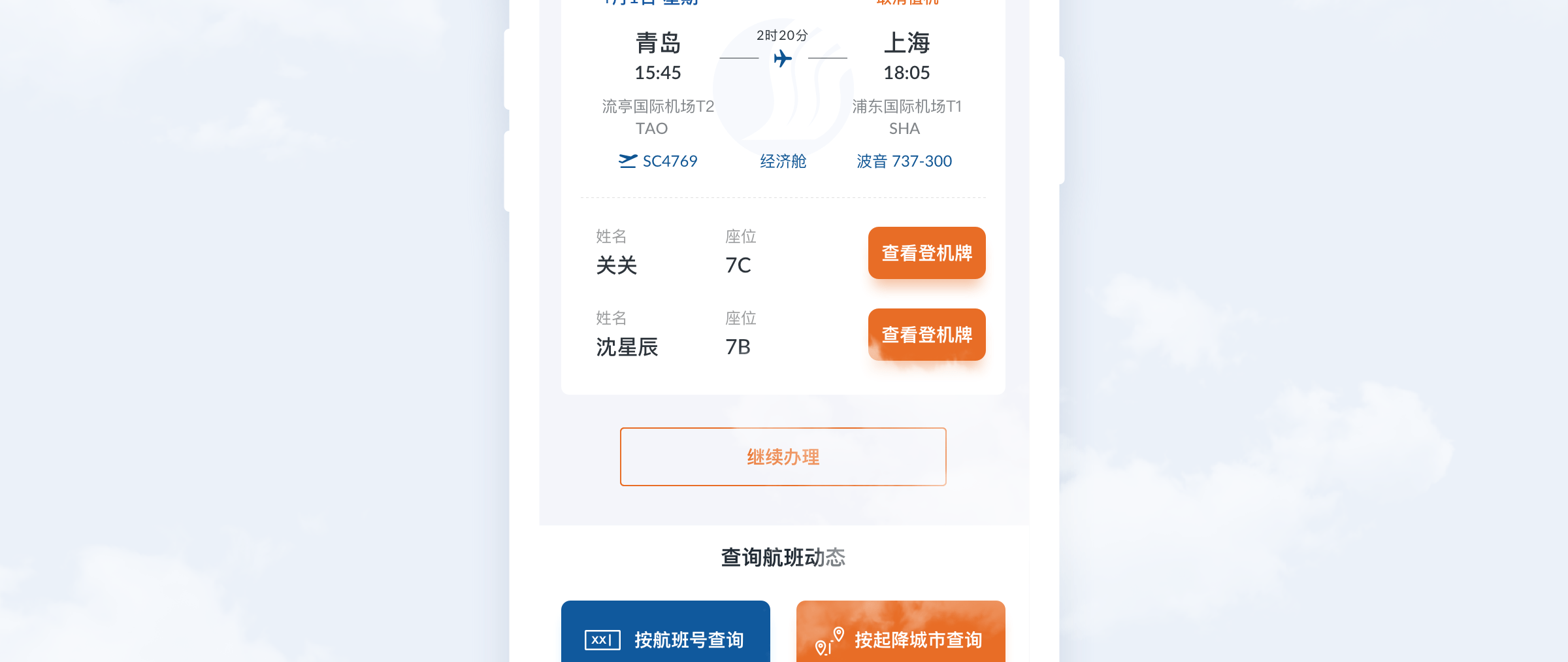This screenshot has height=662, width=1568.
Task: Click the map pins icon on city query
Action: click(830, 640)
